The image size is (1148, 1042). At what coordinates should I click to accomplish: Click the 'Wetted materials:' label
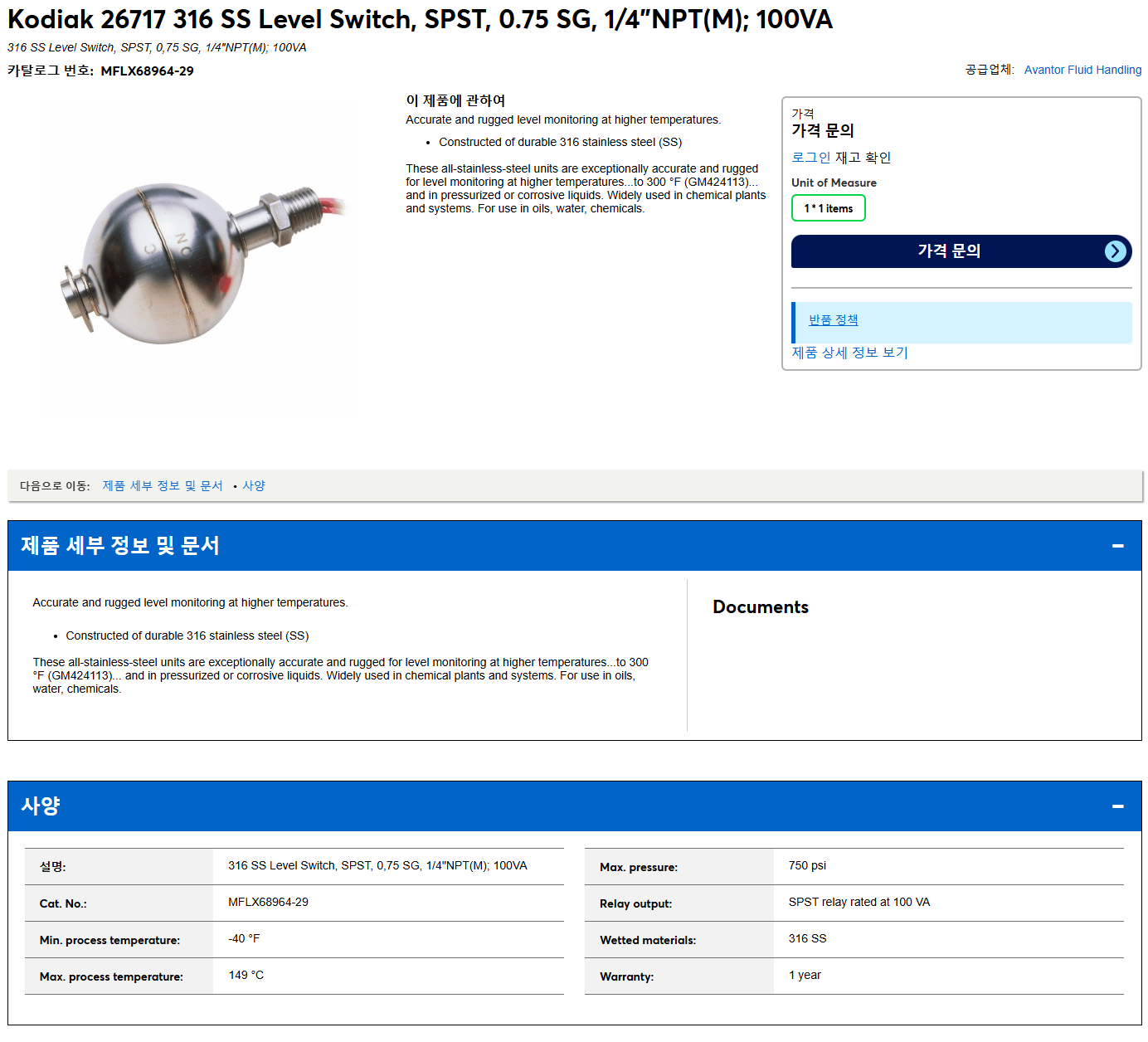[648, 940]
